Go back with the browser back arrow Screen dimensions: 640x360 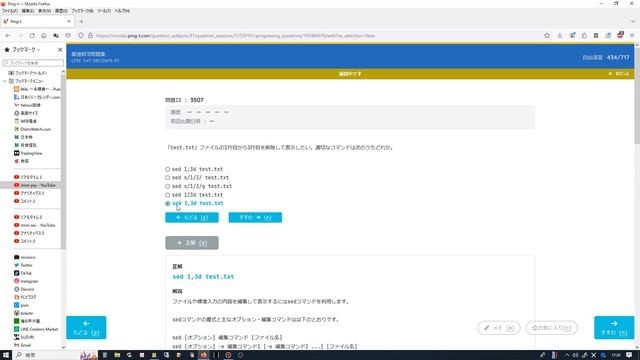pyautogui.click(x=8, y=36)
